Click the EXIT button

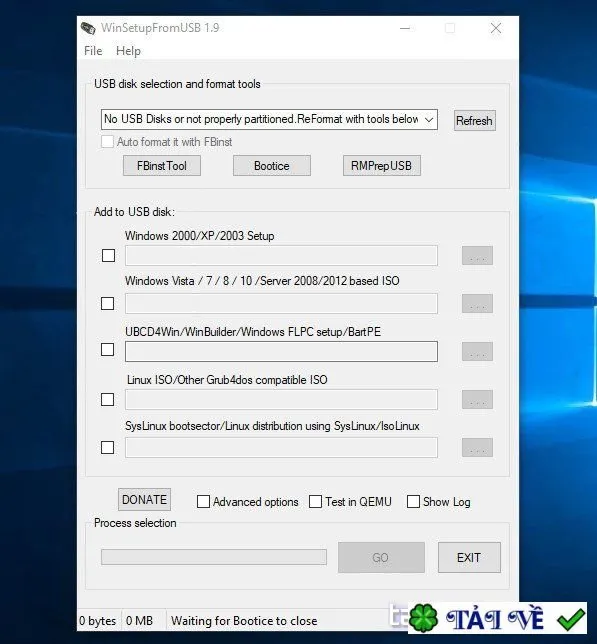[x=469, y=557]
